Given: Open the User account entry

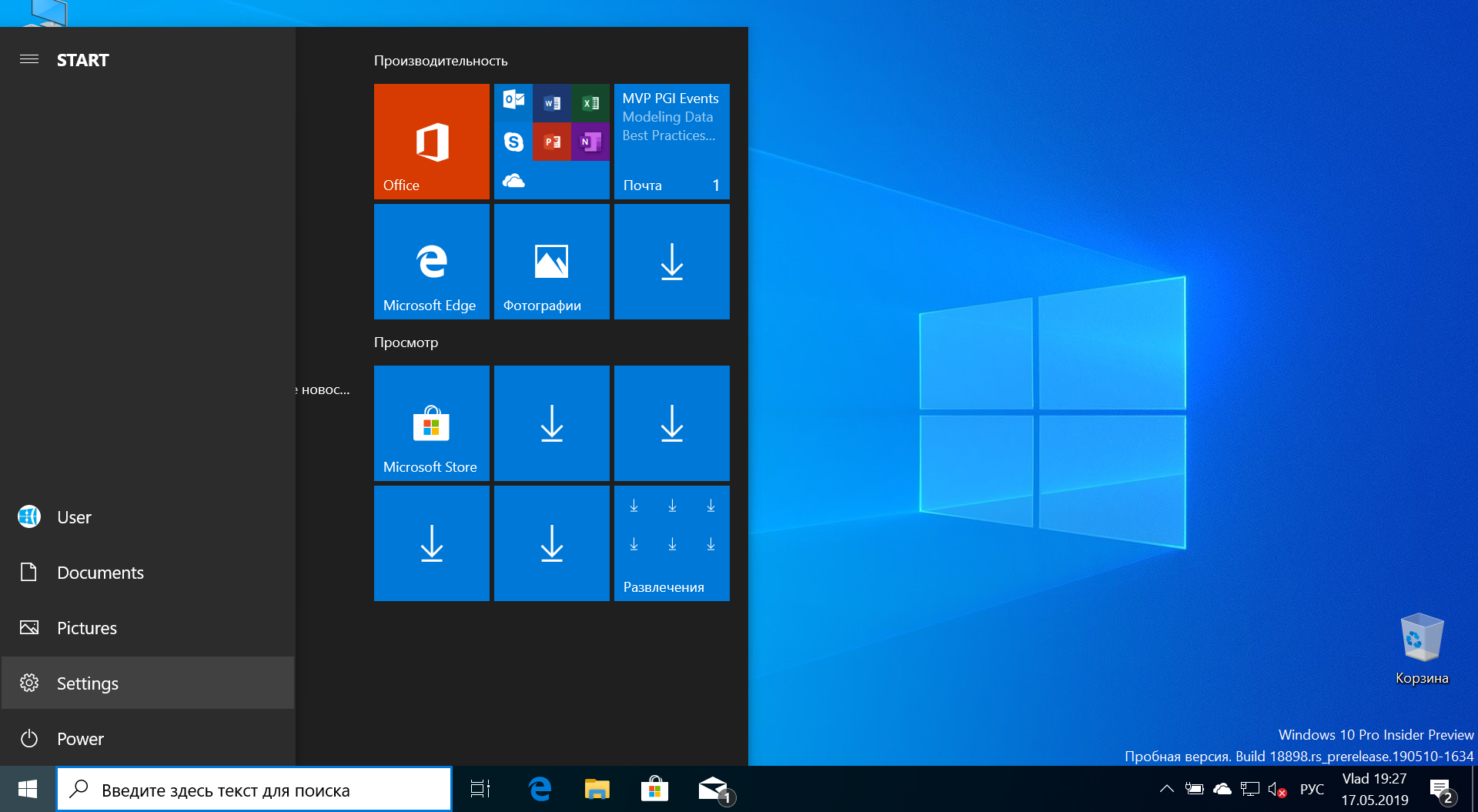Looking at the screenshot, I should [148, 517].
